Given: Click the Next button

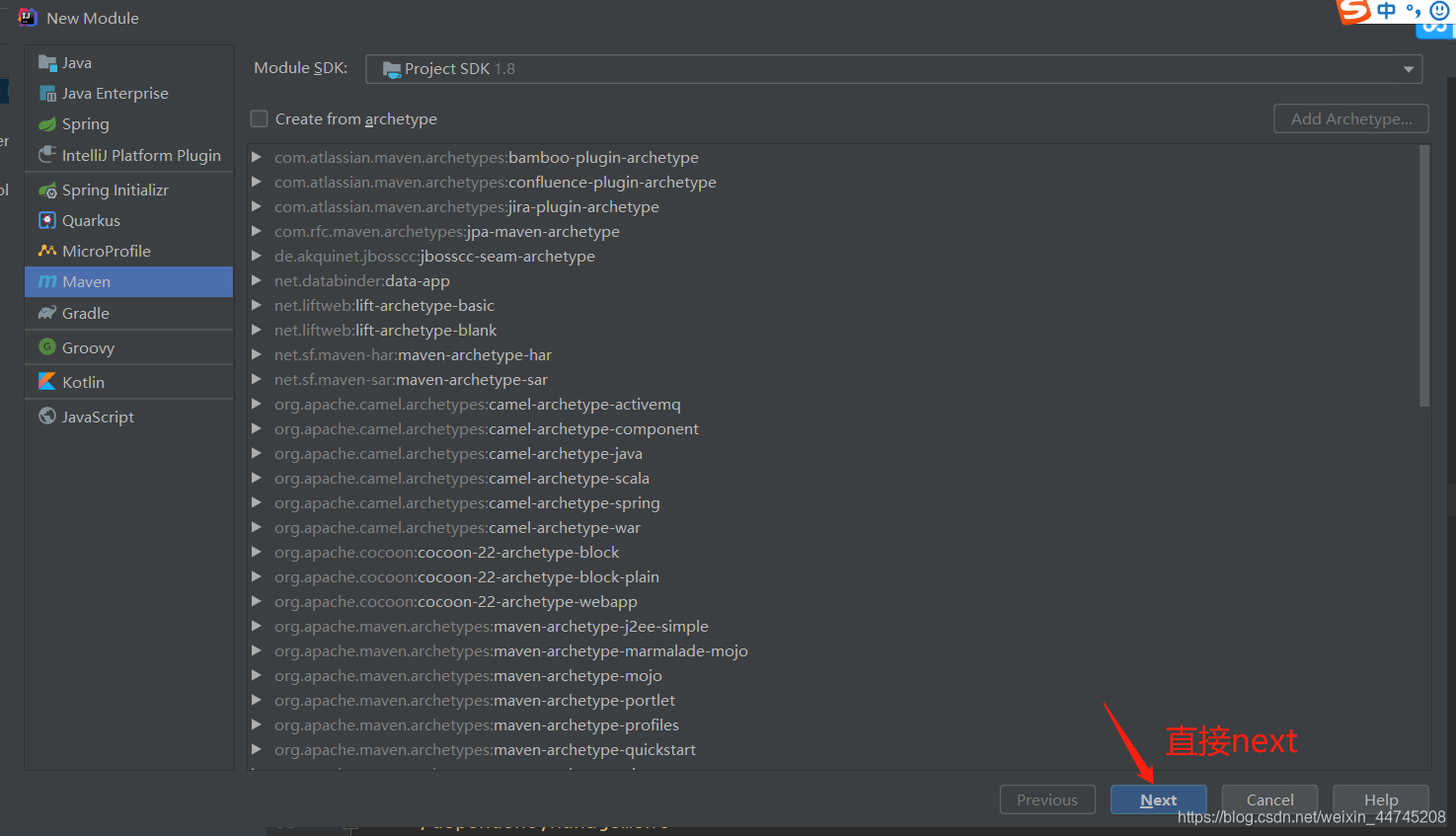Looking at the screenshot, I should [1159, 799].
